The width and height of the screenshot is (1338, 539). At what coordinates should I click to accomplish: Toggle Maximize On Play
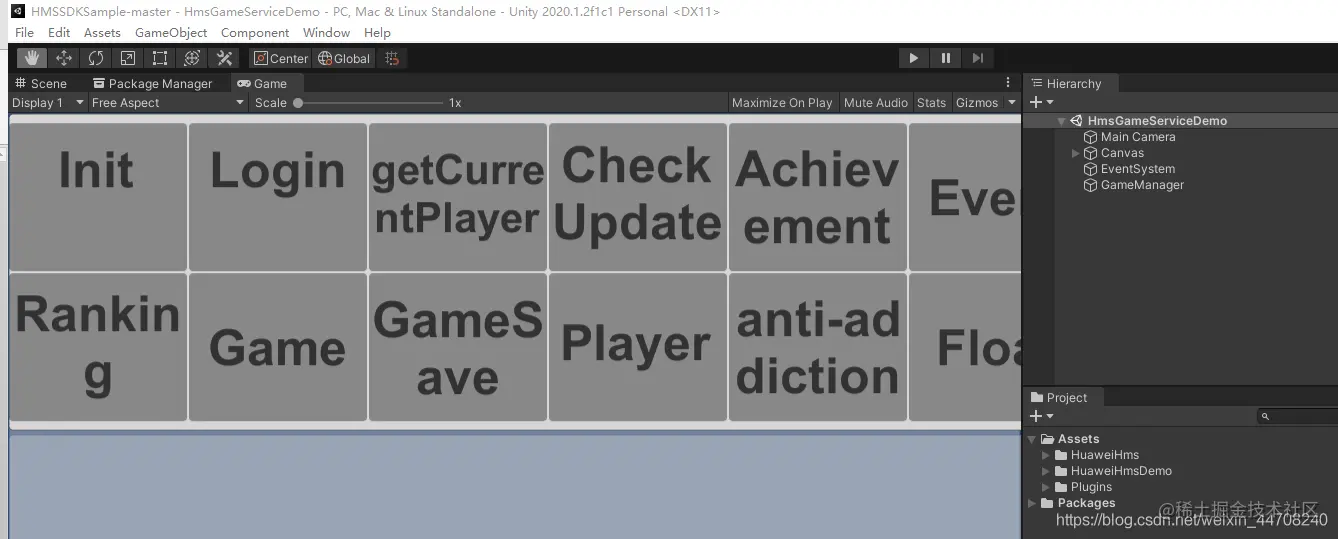tap(782, 102)
